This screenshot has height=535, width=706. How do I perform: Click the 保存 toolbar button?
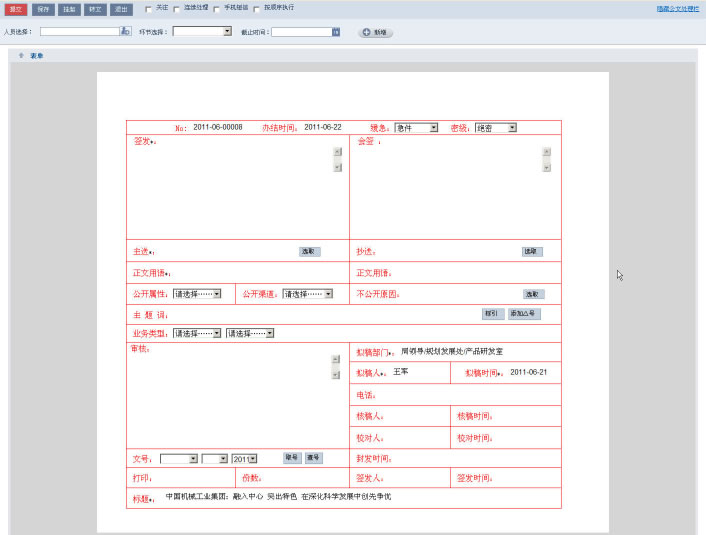pyautogui.click(x=43, y=9)
